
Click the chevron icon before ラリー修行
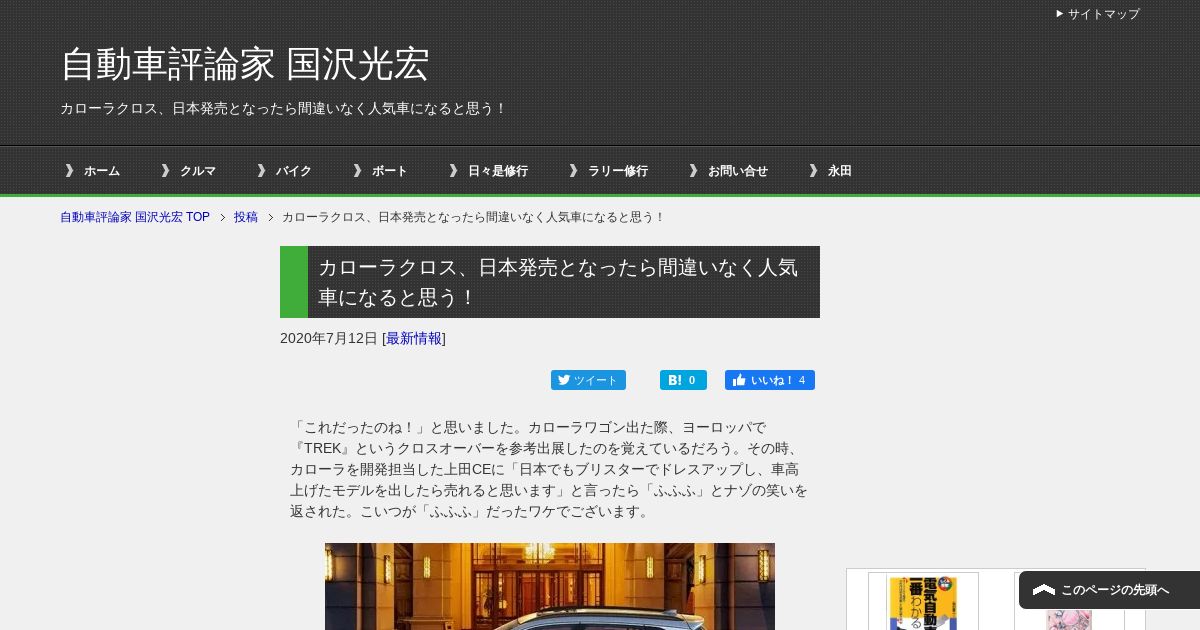tap(573, 171)
